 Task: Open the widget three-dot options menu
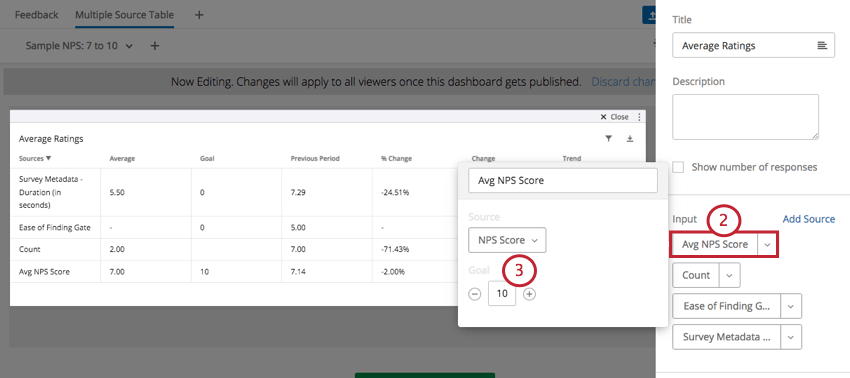click(x=639, y=117)
